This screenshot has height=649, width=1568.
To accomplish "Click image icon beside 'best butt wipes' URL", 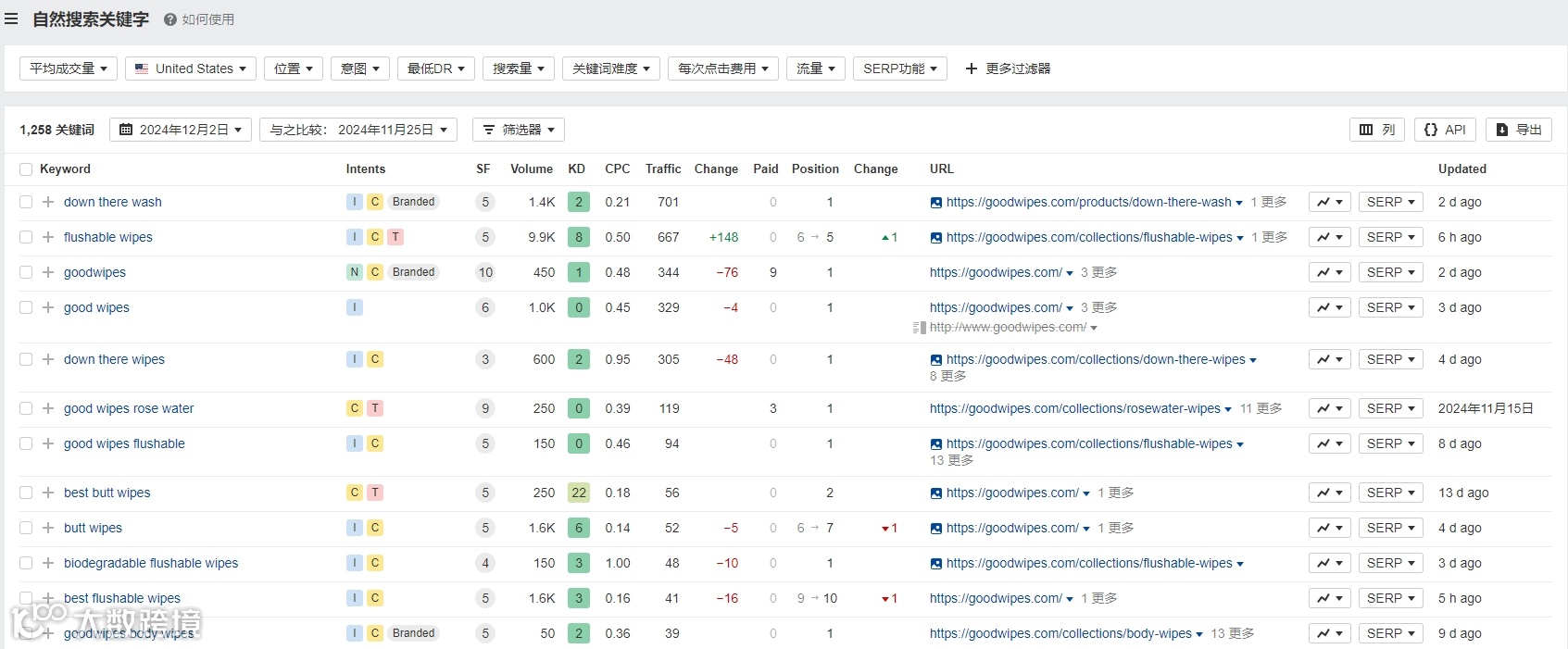I will click(x=936, y=493).
